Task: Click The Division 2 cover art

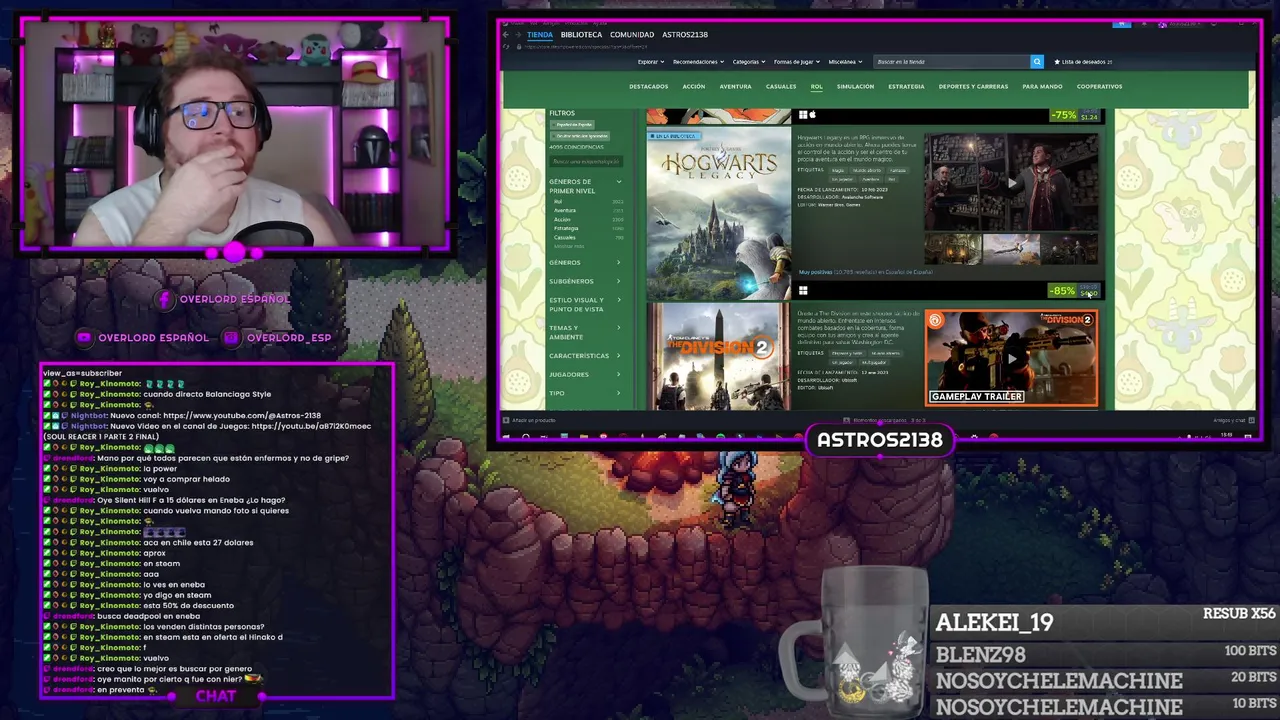Action: pyautogui.click(x=718, y=358)
